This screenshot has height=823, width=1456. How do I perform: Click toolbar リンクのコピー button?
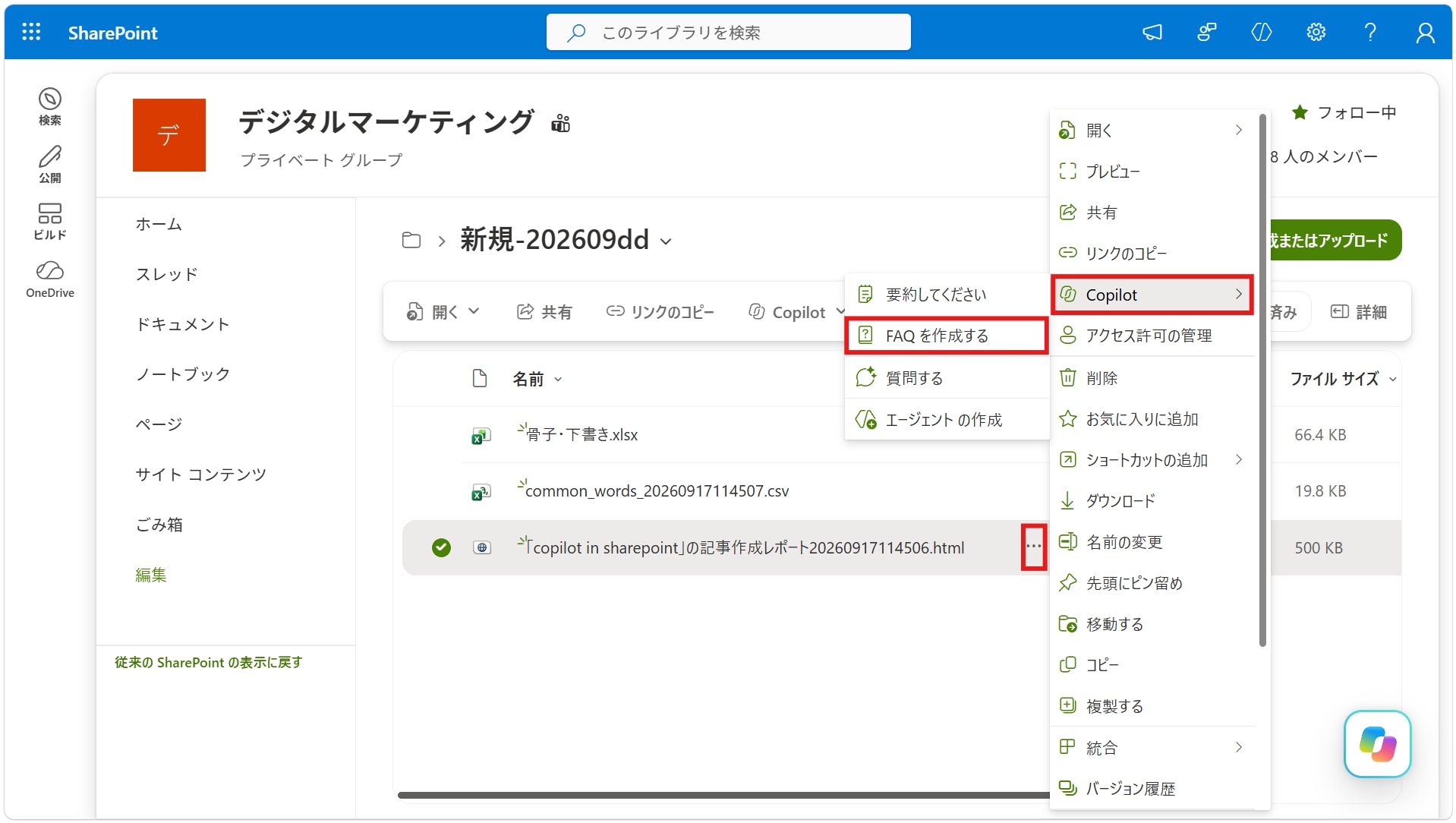click(x=660, y=311)
